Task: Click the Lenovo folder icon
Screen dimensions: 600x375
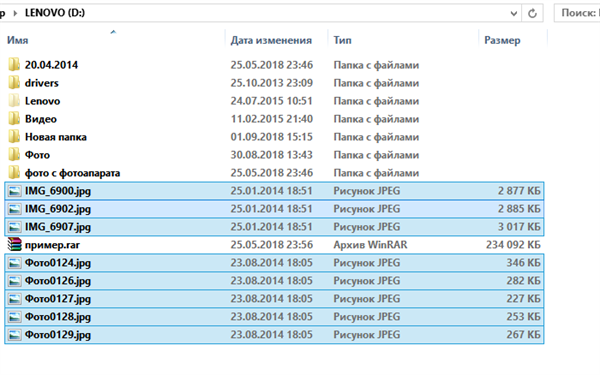Action: 14,101
